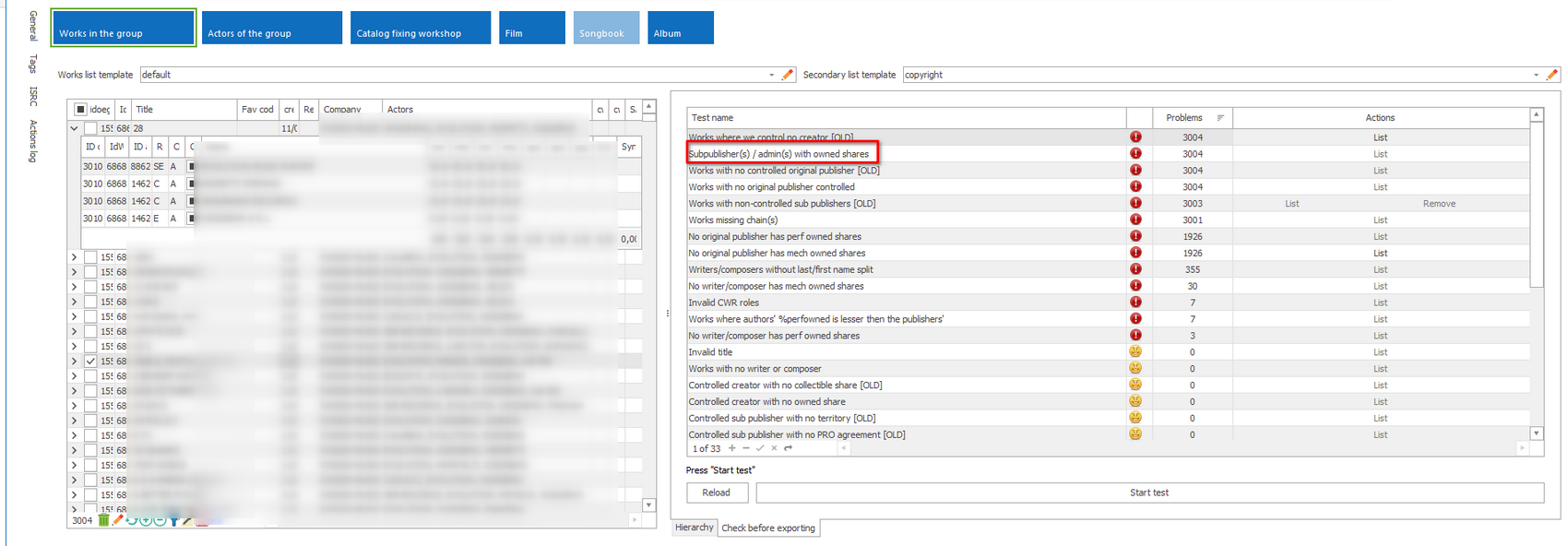Click the plus icon in test navigator

tap(732, 448)
